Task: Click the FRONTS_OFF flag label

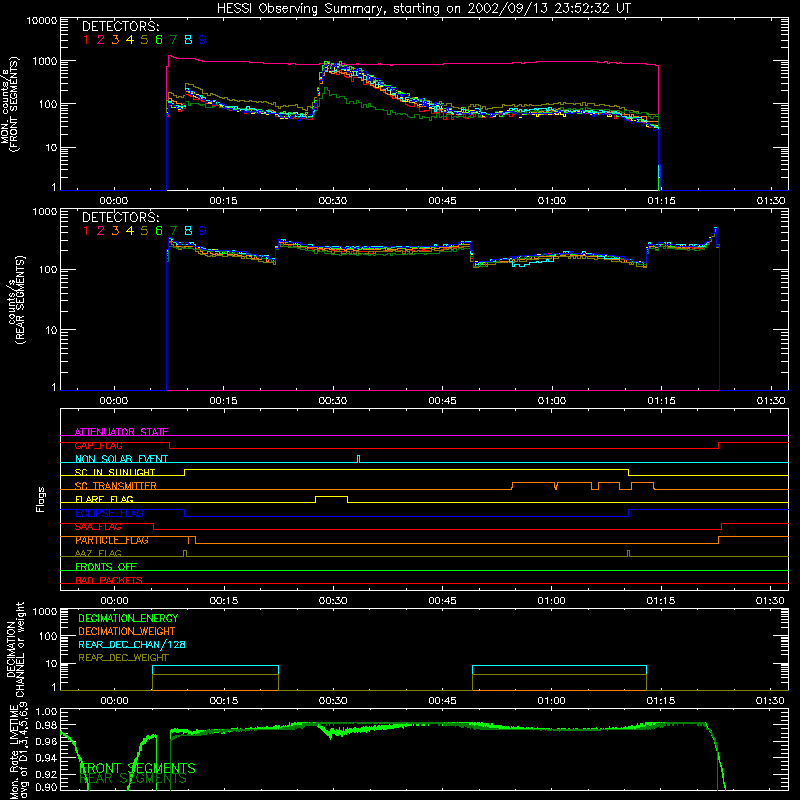Action: (106, 567)
